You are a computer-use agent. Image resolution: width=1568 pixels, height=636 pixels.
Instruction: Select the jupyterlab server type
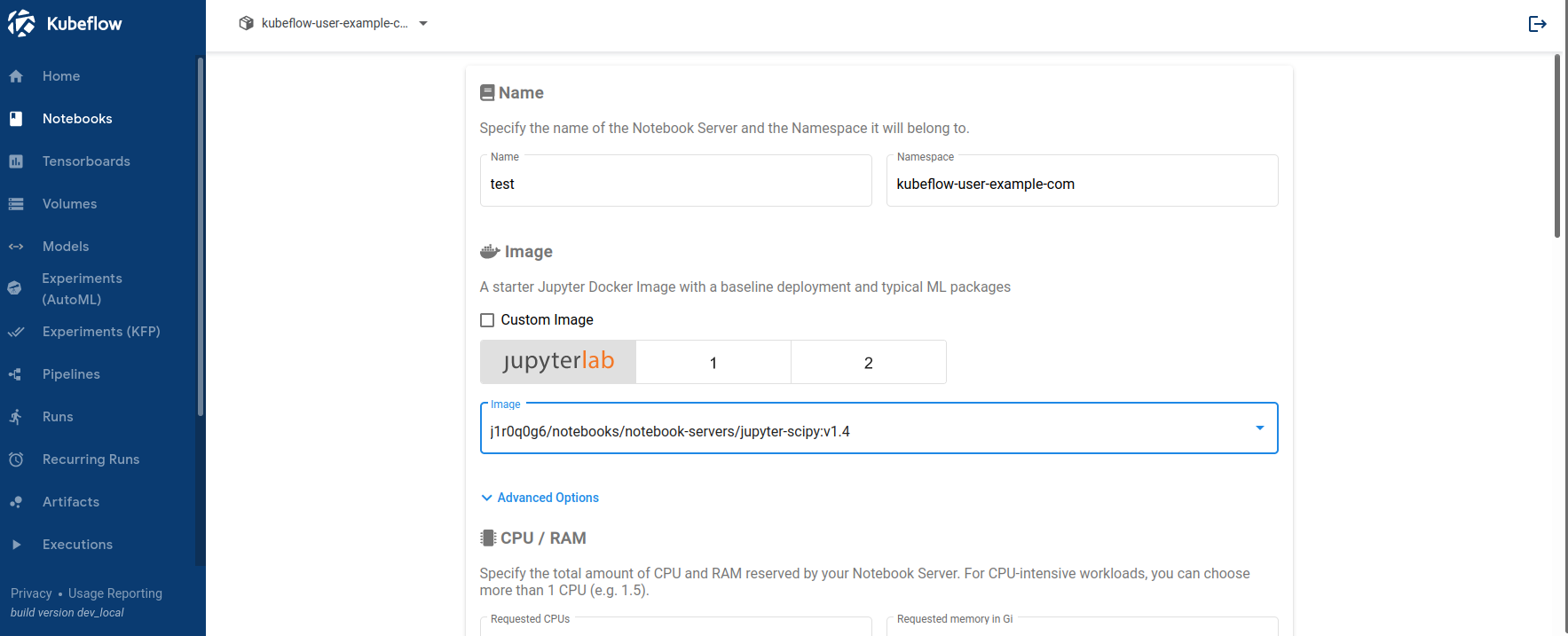point(558,362)
